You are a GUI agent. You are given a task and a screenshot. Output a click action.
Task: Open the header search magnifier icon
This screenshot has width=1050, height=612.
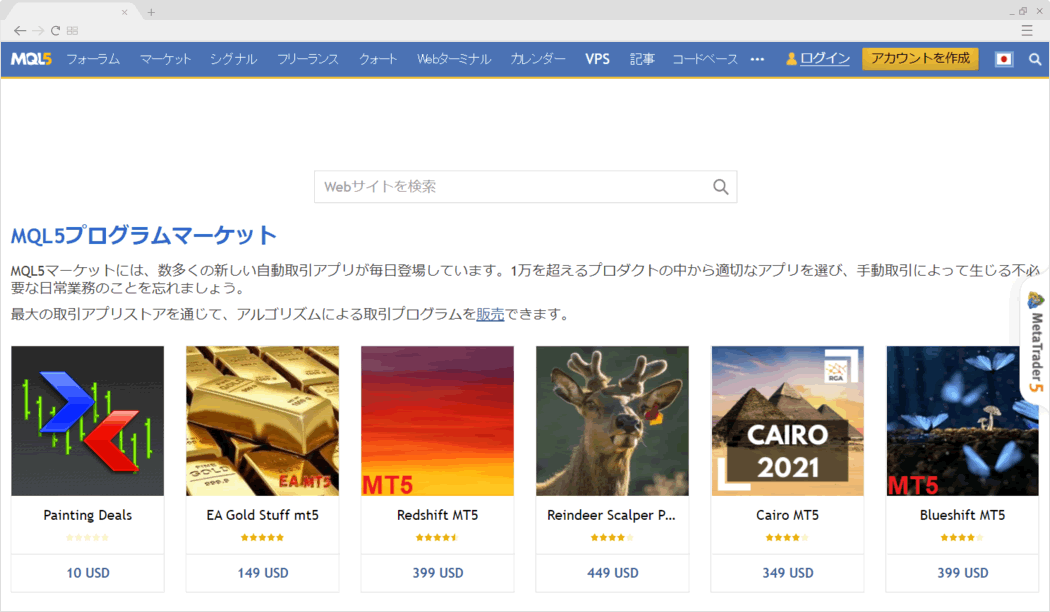click(1035, 60)
